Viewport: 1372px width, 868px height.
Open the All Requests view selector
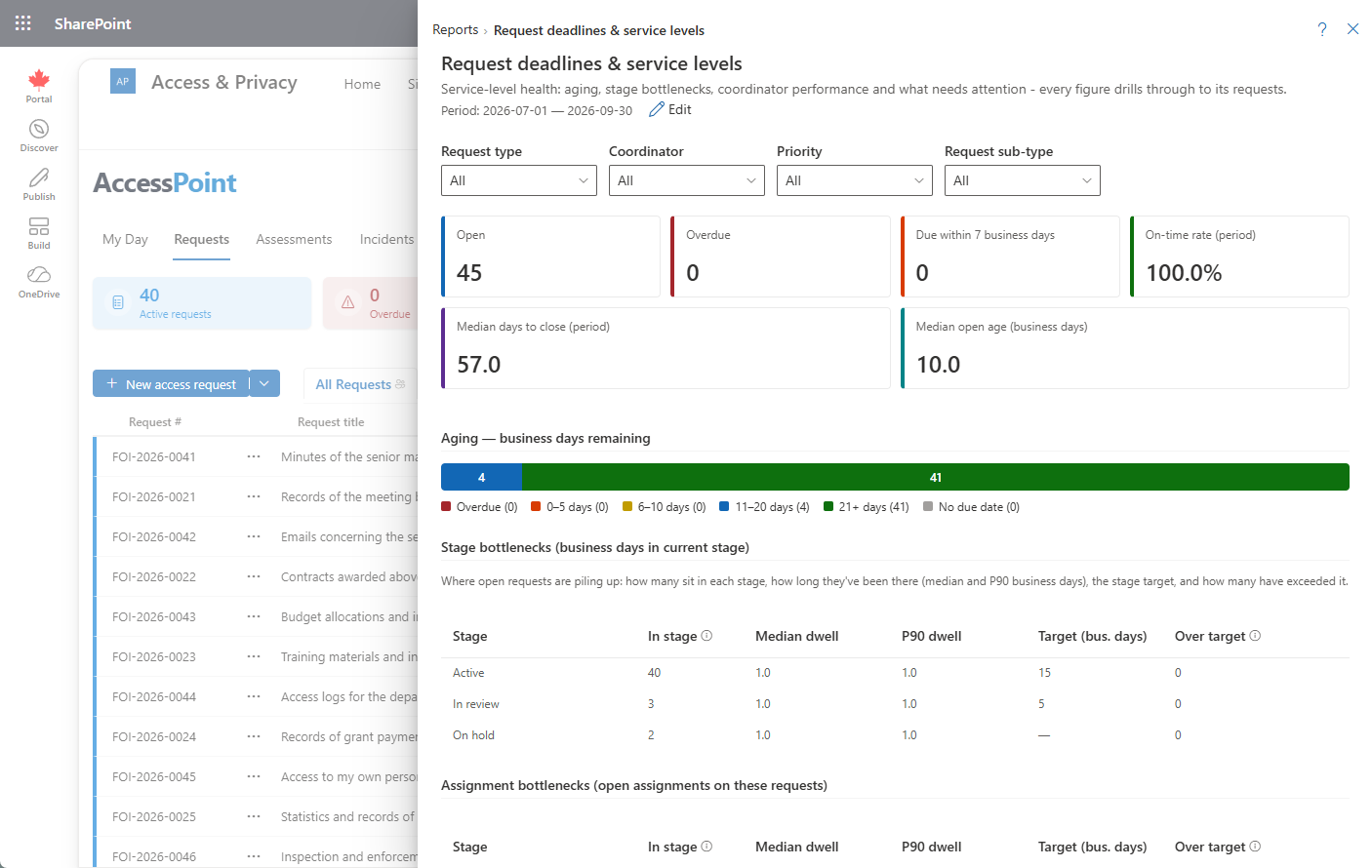(x=360, y=384)
